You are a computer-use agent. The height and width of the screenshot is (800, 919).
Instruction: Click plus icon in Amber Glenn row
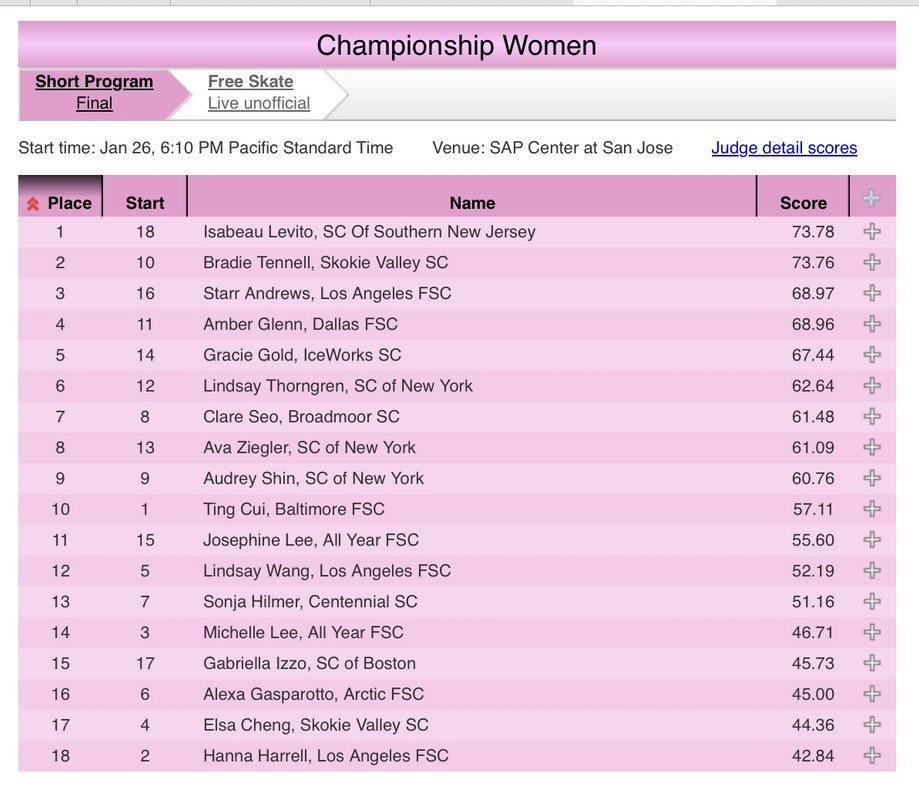point(871,324)
